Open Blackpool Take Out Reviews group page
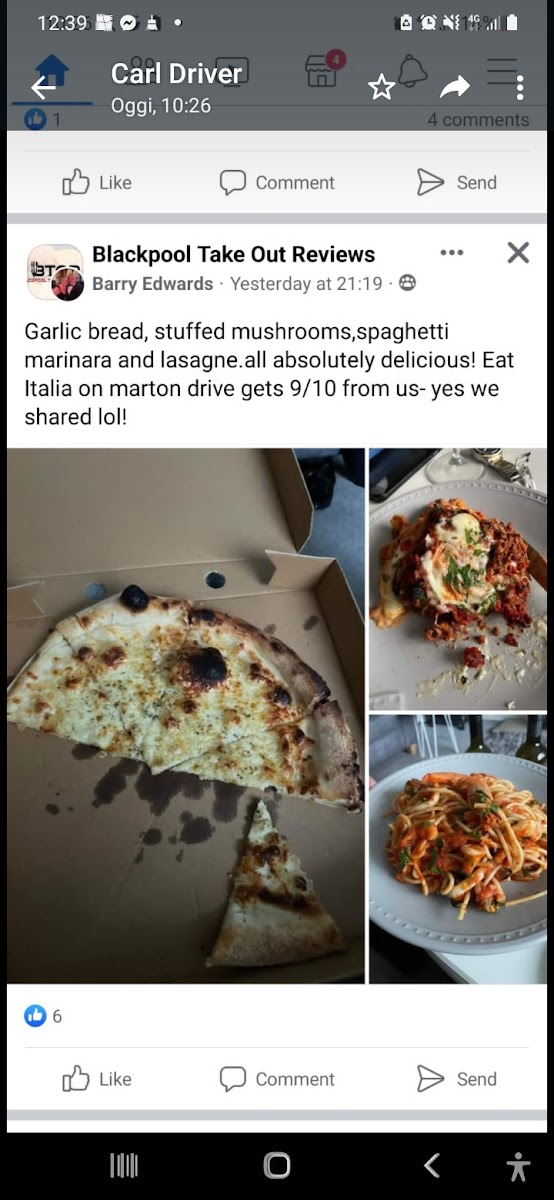Viewport: 554px width, 1200px height. tap(233, 254)
